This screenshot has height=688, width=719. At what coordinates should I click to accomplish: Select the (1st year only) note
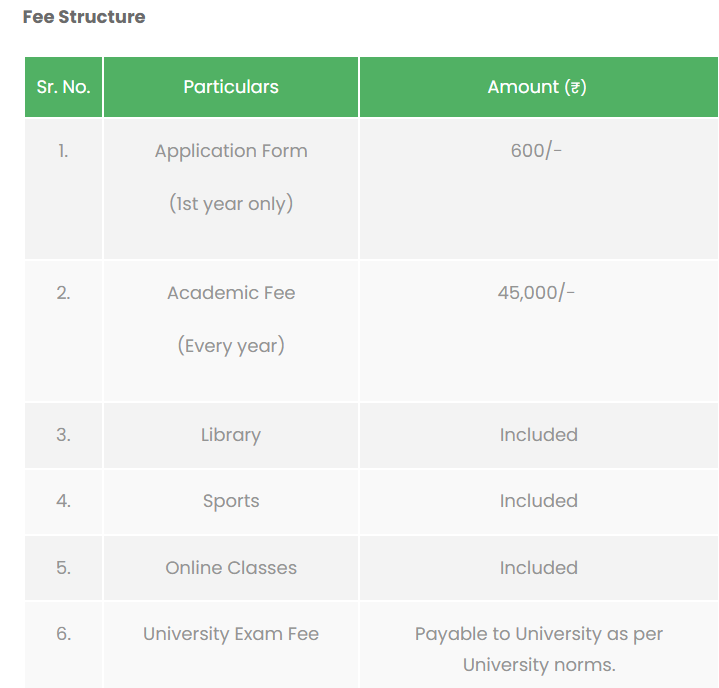pyautogui.click(x=231, y=203)
